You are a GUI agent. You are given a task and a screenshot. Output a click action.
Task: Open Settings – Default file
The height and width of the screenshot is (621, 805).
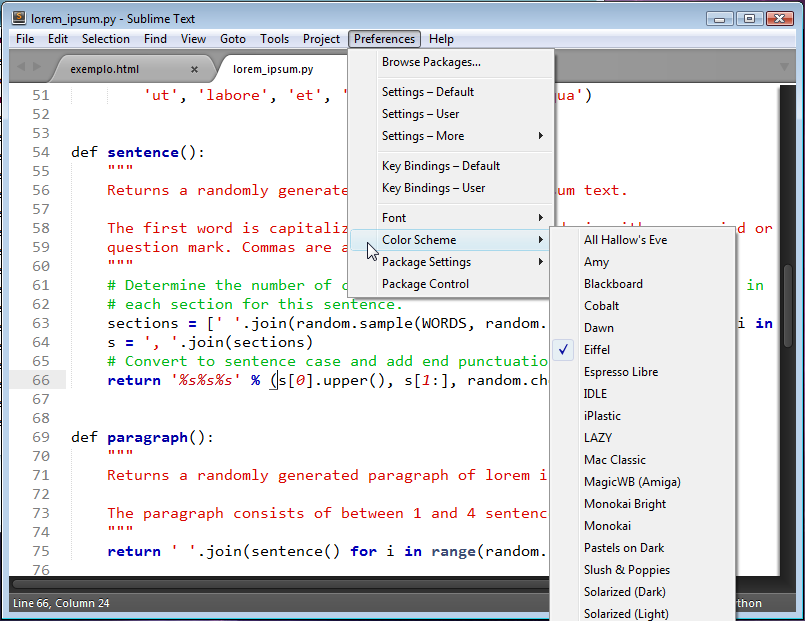click(x=427, y=92)
